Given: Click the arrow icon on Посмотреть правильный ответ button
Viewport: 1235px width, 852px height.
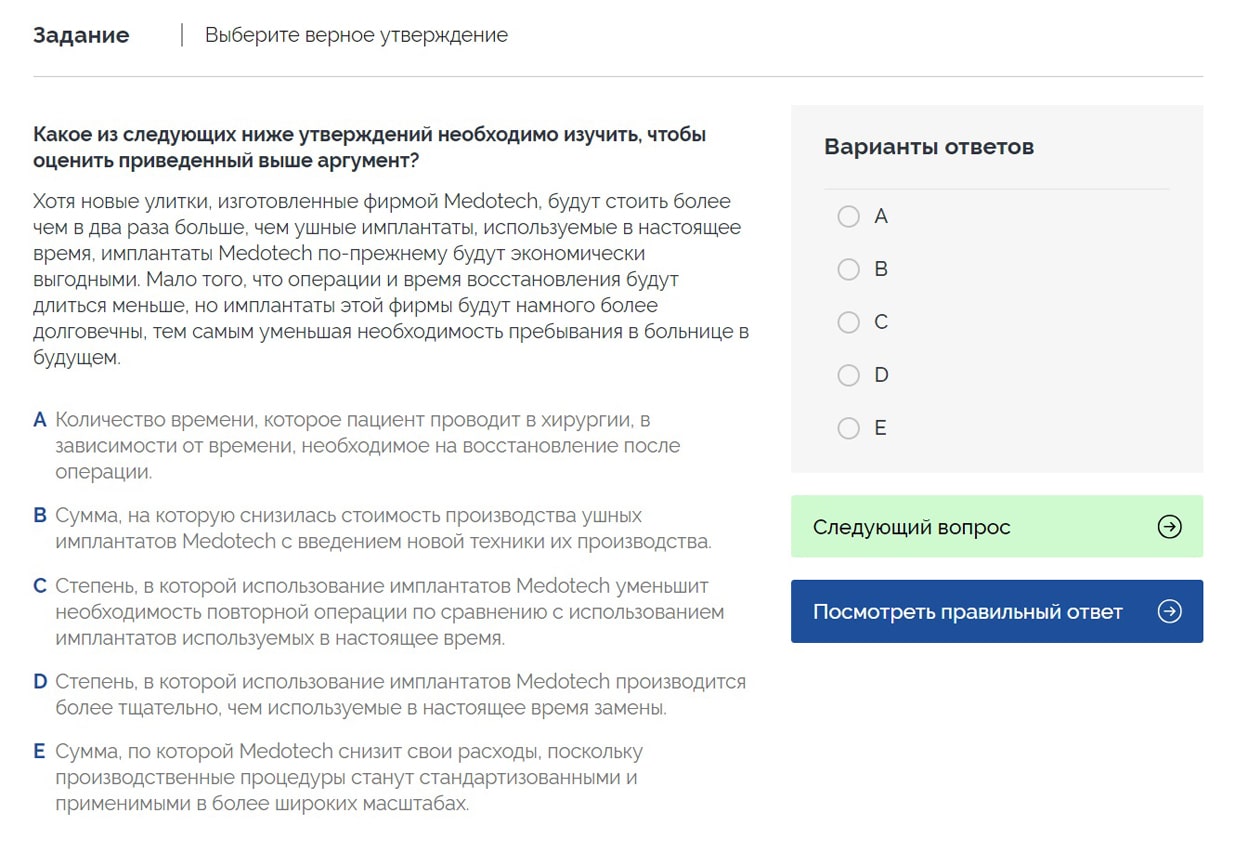Looking at the screenshot, I should (1168, 611).
